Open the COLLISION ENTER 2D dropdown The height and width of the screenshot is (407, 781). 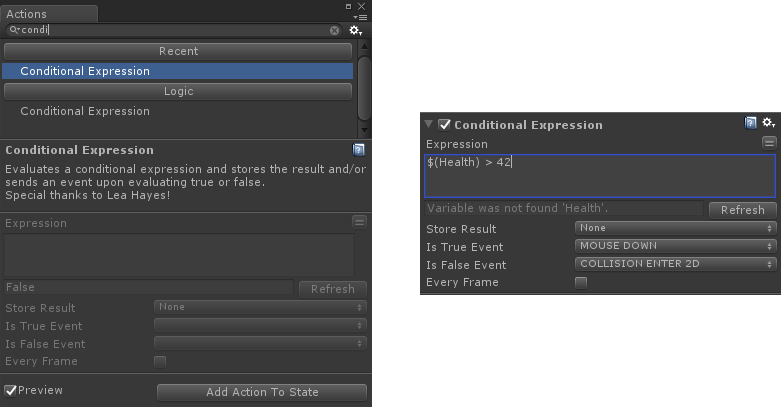tap(675, 264)
